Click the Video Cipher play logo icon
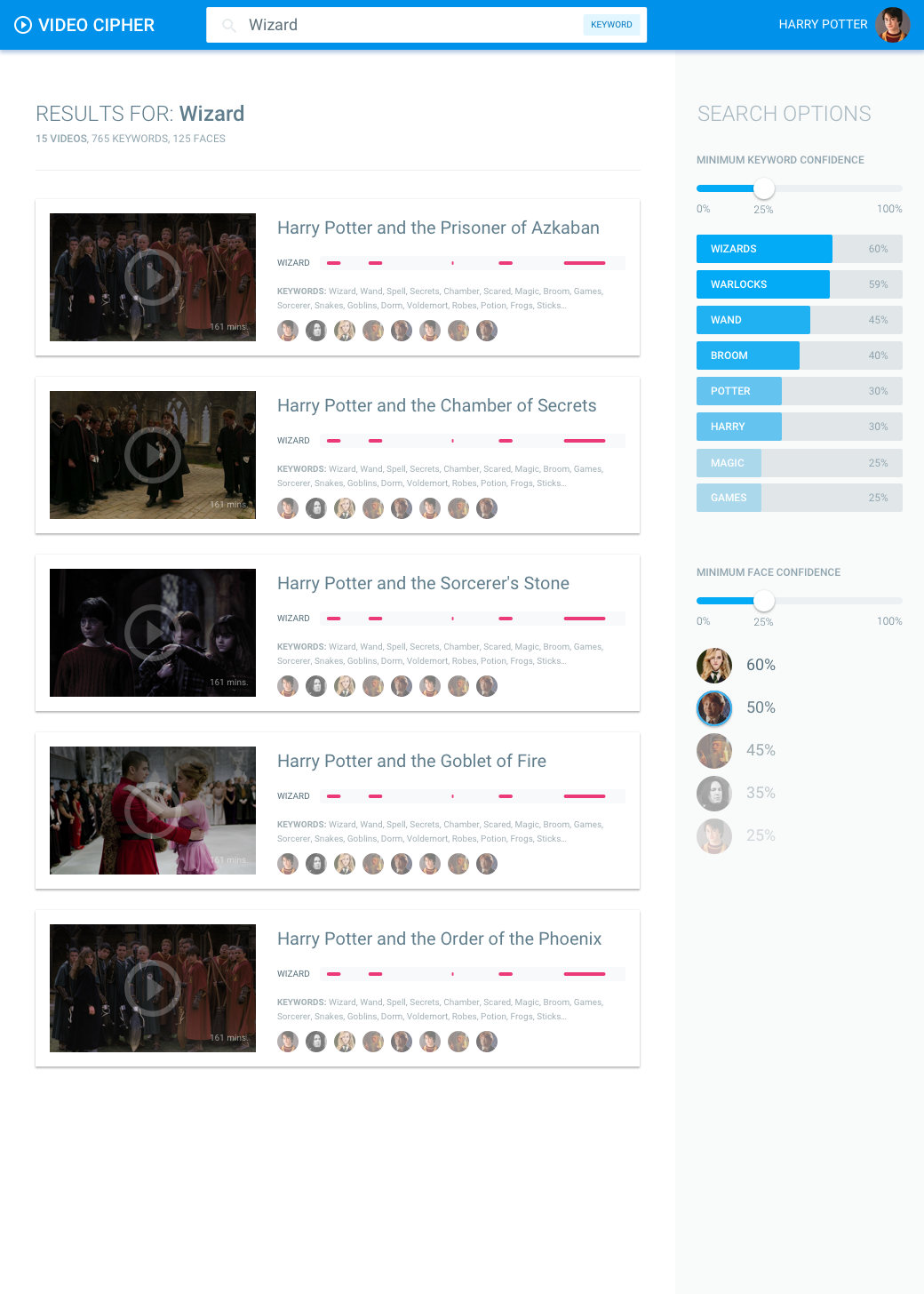 pos(23,25)
